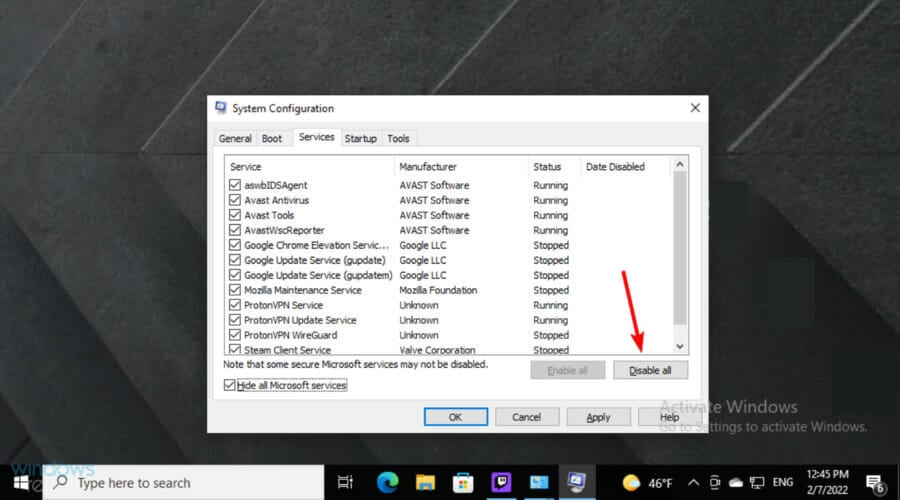
Task: Uncheck Google Update Service (gupdatem) checkbox
Action: pos(234,275)
